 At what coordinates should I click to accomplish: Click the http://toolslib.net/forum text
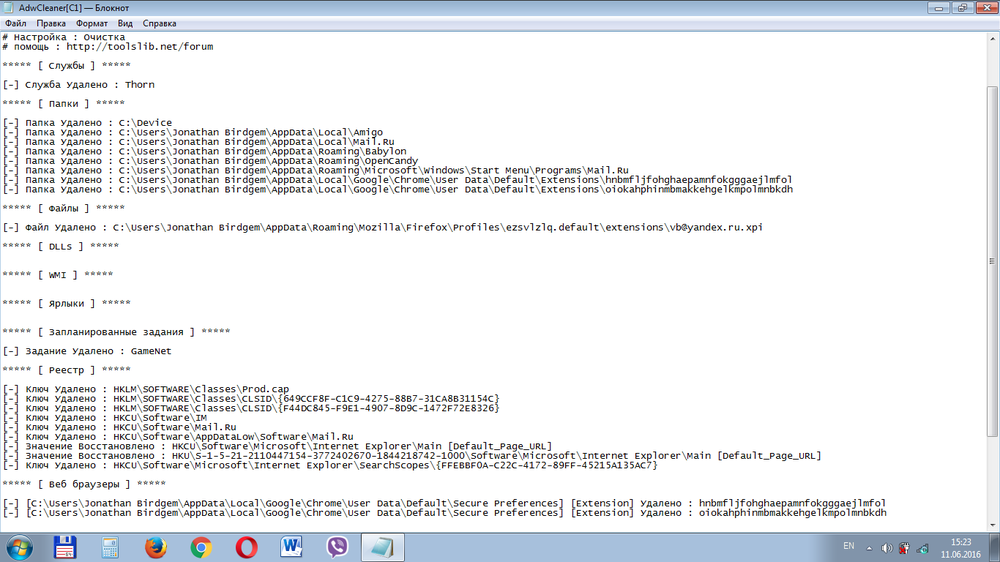click(x=140, y=47)
